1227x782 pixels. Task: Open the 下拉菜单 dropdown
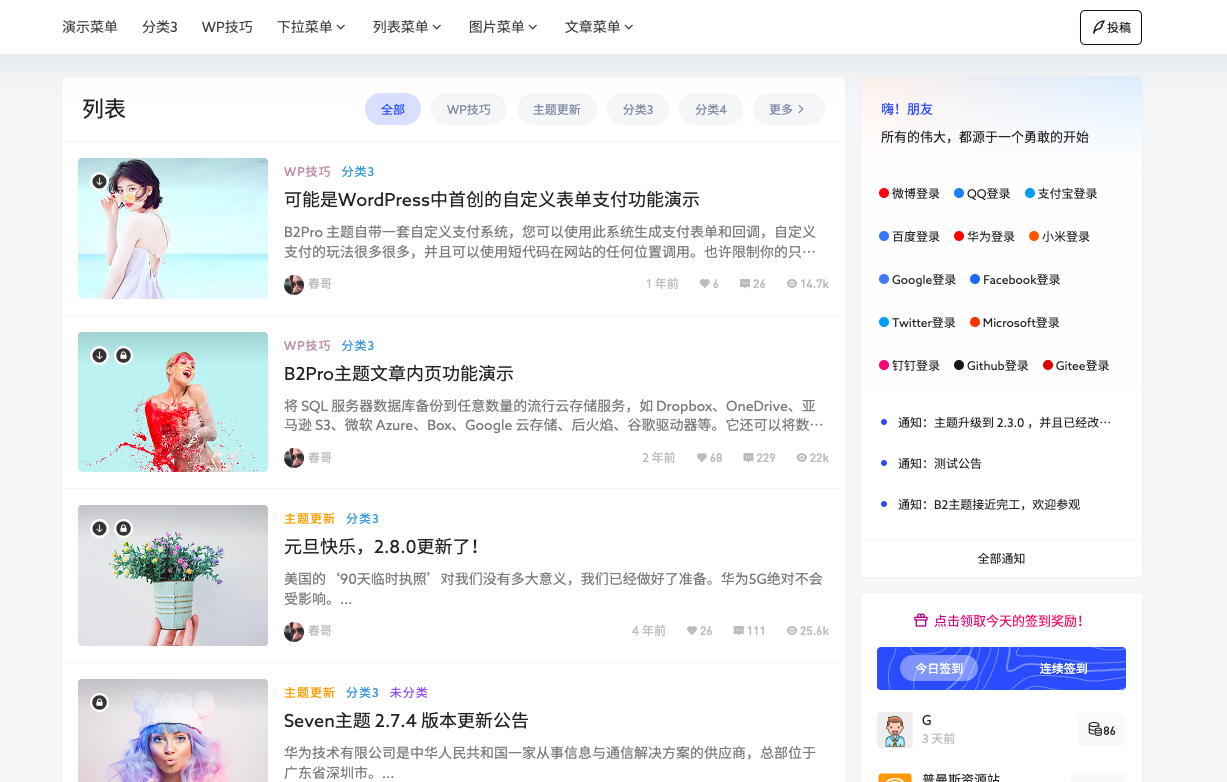click(311, 27)
